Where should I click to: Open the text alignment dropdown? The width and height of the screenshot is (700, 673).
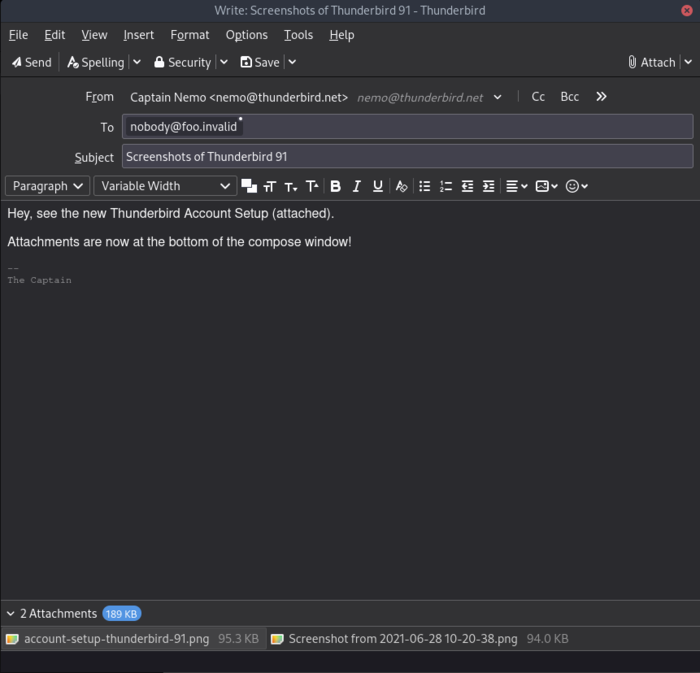(x=517, y=186)
